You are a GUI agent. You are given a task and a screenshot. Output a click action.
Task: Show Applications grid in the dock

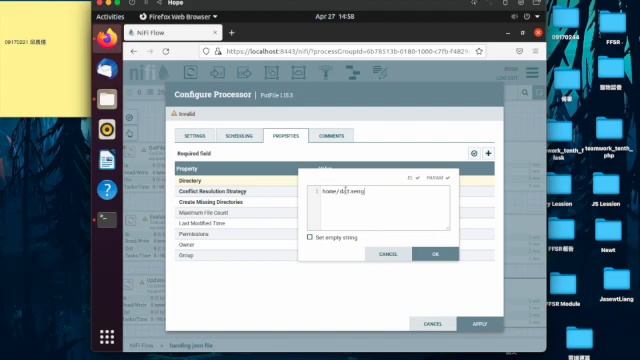[x=107, y=337]
